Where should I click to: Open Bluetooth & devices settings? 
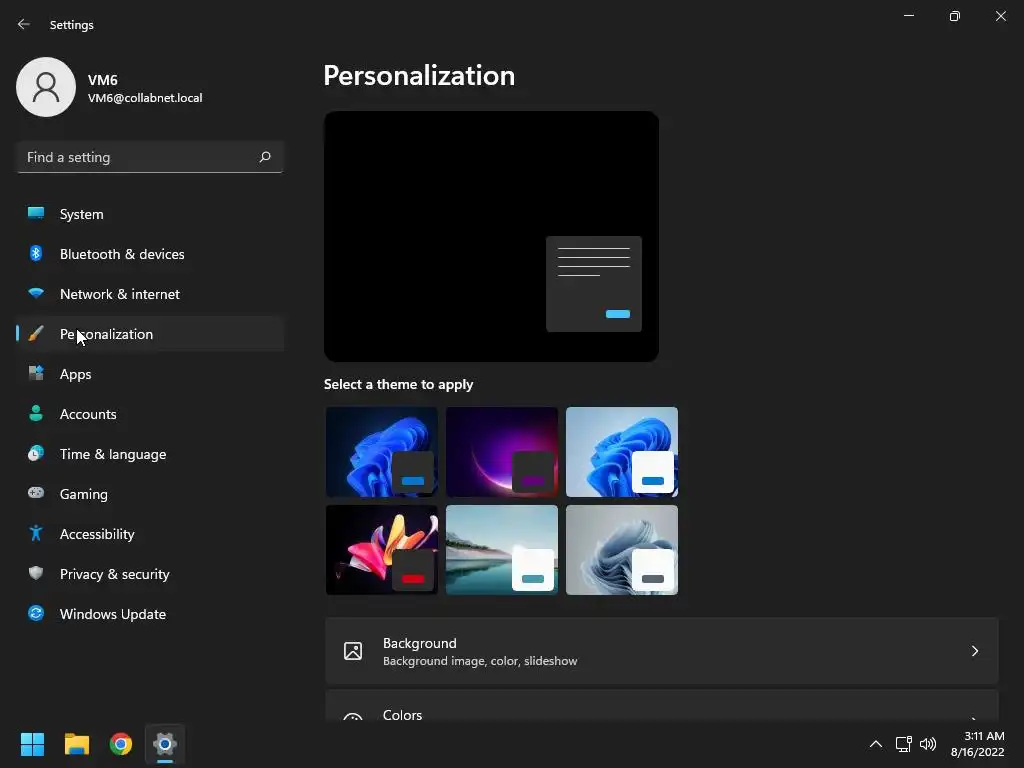[x=150, y=254]
